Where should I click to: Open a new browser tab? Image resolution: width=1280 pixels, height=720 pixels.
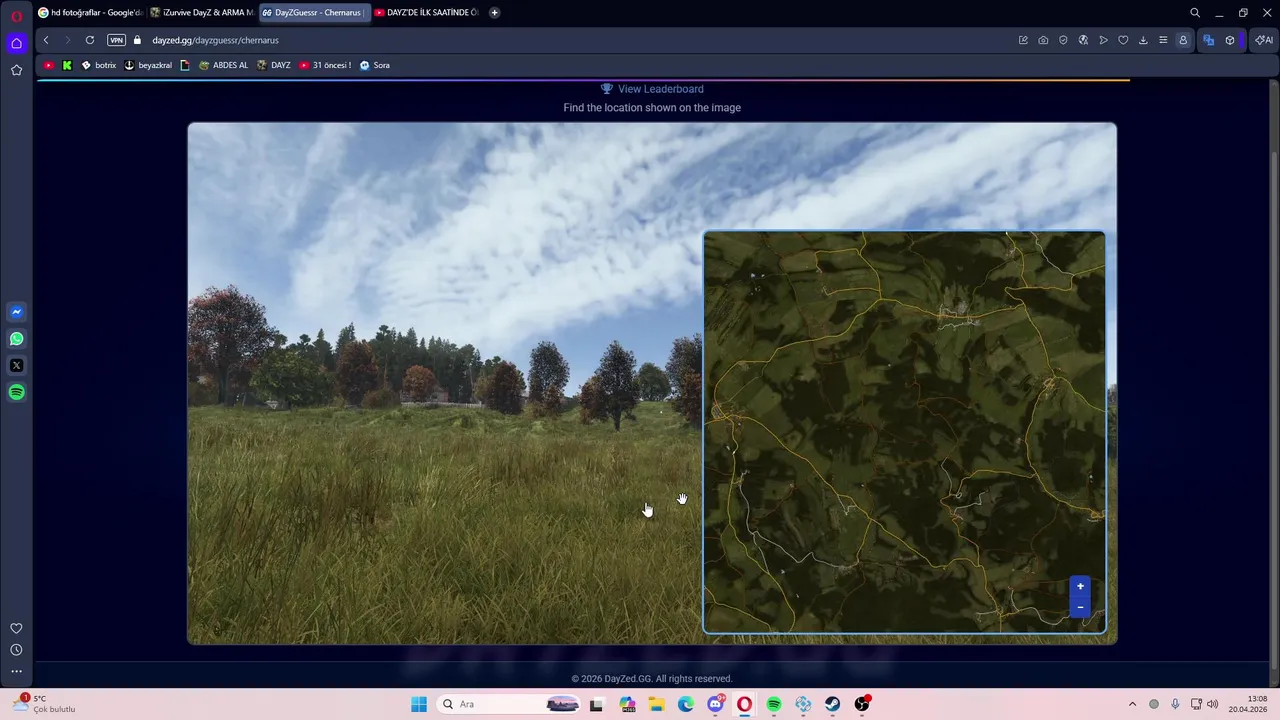point(494,13)
